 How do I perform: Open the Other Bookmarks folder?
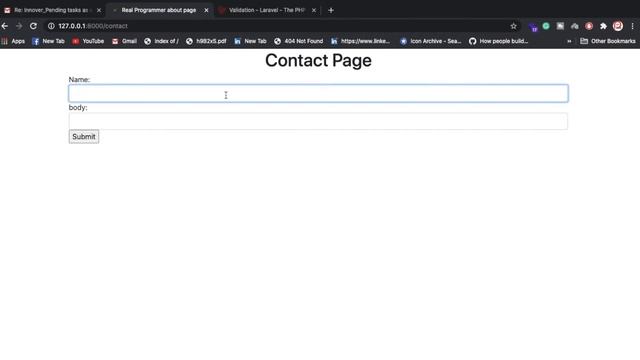click(x=608, y=41)
